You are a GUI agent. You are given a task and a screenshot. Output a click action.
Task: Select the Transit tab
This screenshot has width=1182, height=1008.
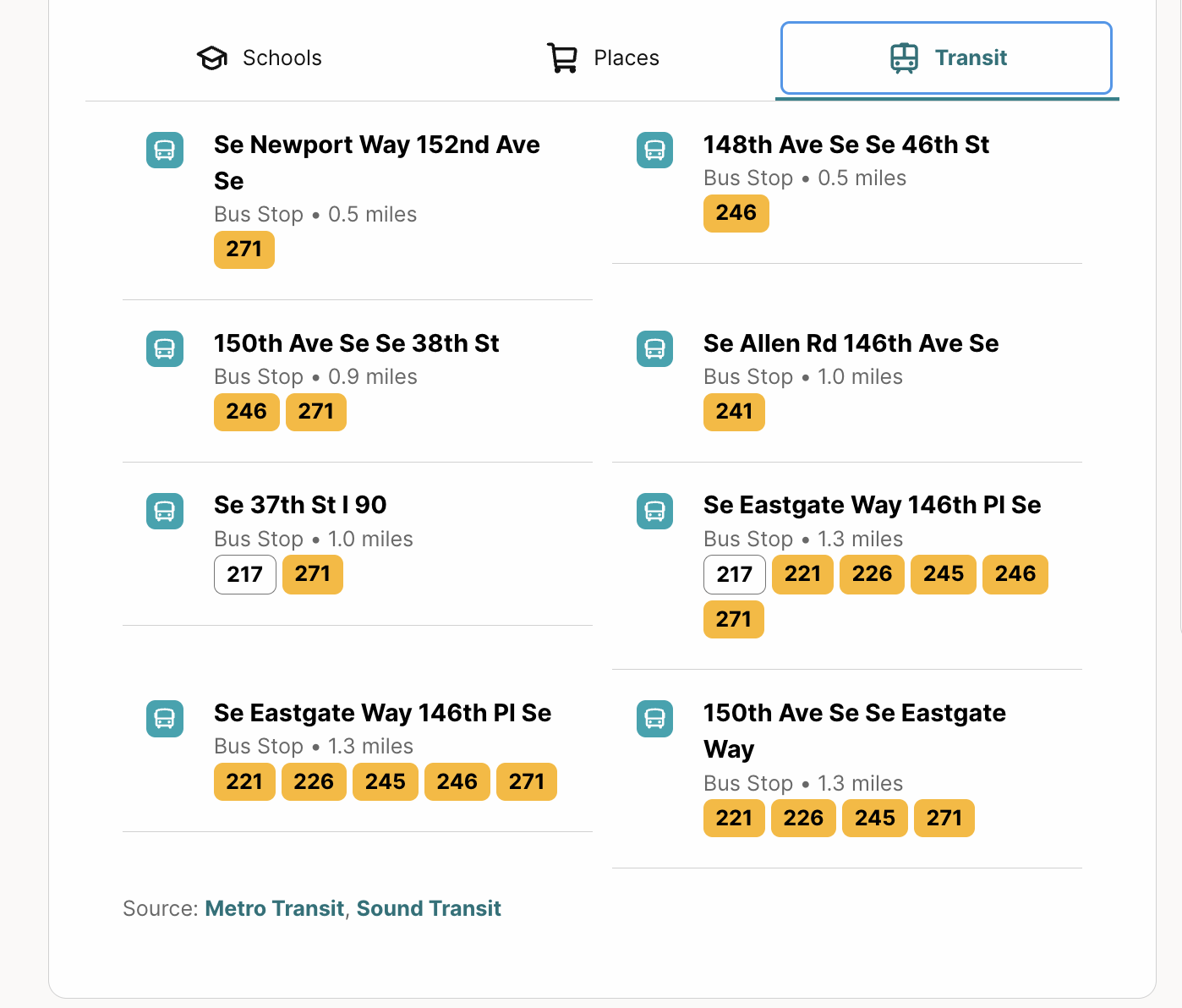pos(946,58)
